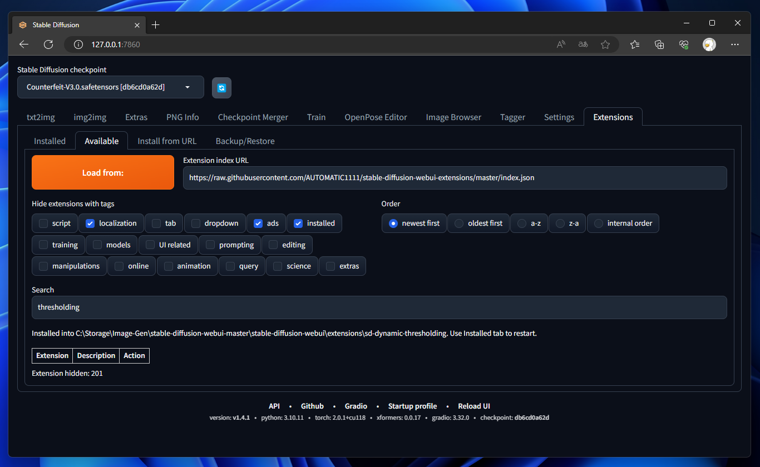
Task: Go back using browser back arrow
Action: click(24, 44)
